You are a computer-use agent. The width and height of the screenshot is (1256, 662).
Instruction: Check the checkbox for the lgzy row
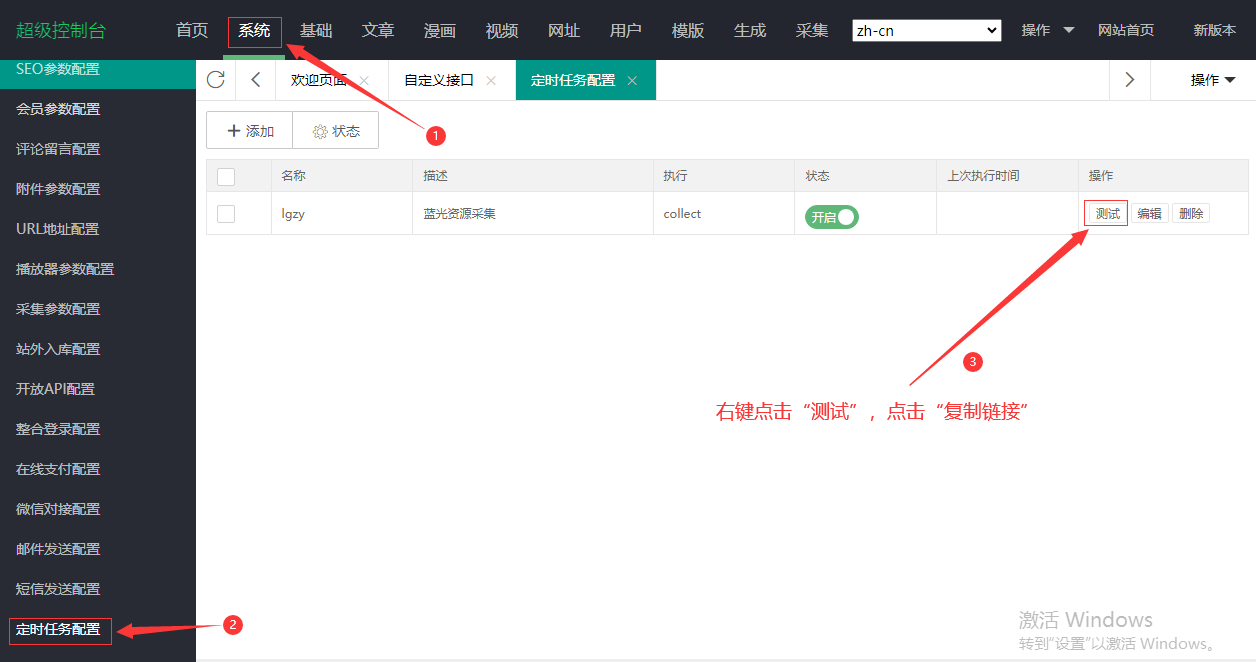click(x=226, y=214)
